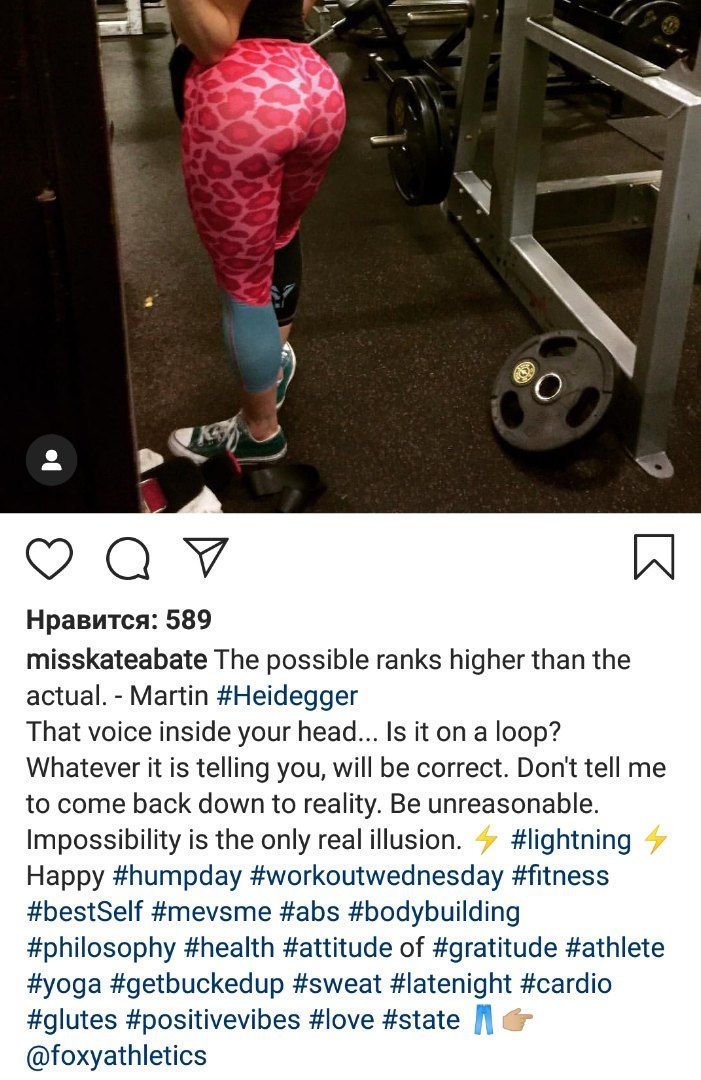This screenshot has height=1080, width=701.
Task: Select the #bodybuilding hashtag
Action: click(x=434, y=912)
